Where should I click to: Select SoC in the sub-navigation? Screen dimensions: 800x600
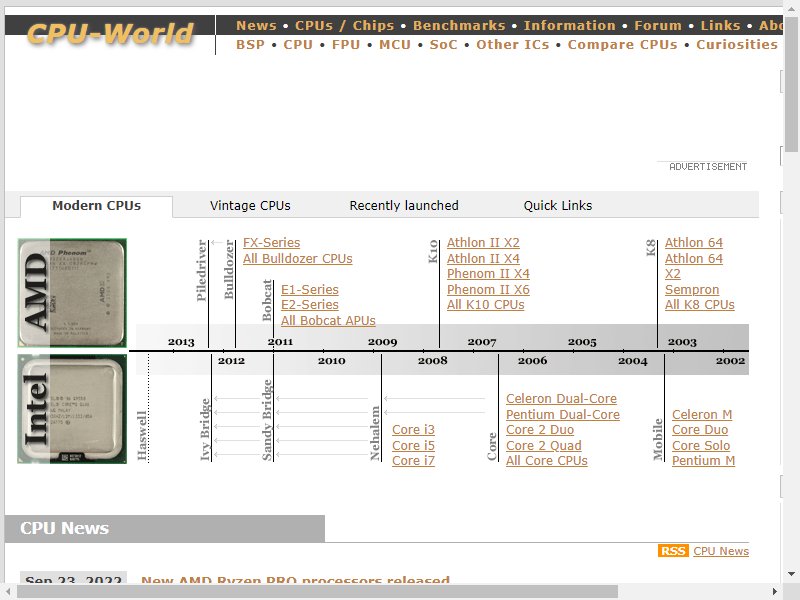tap(443, 45)
